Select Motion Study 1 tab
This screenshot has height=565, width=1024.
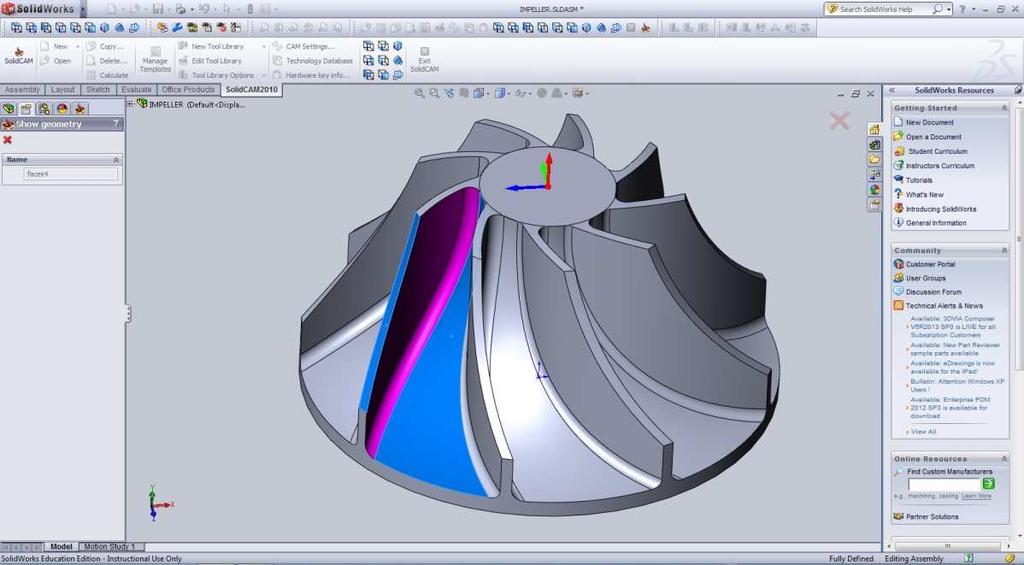coord(110,547)
